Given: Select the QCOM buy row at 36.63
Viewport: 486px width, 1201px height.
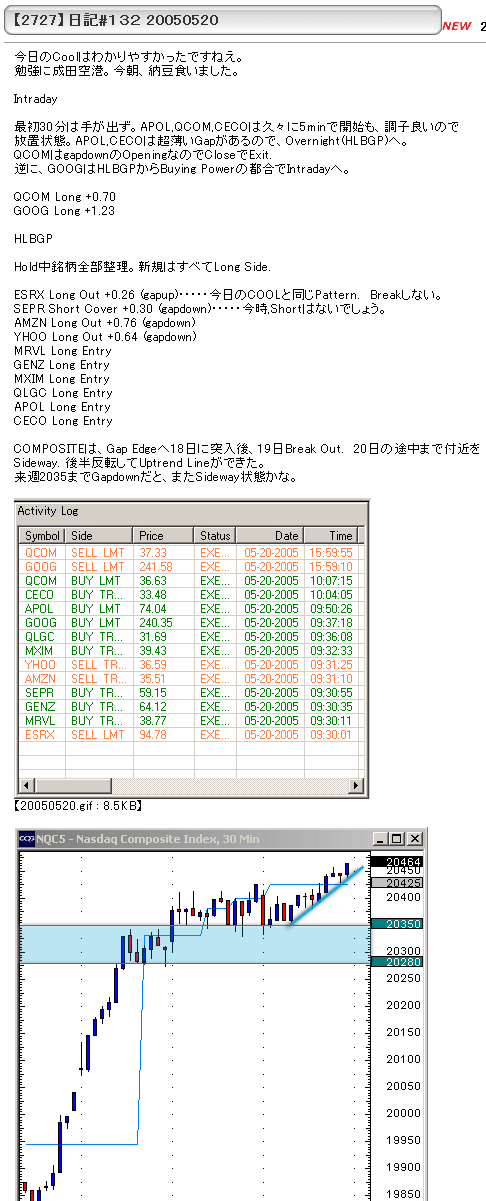Looking at the screenshot, I should pos(193,580).
